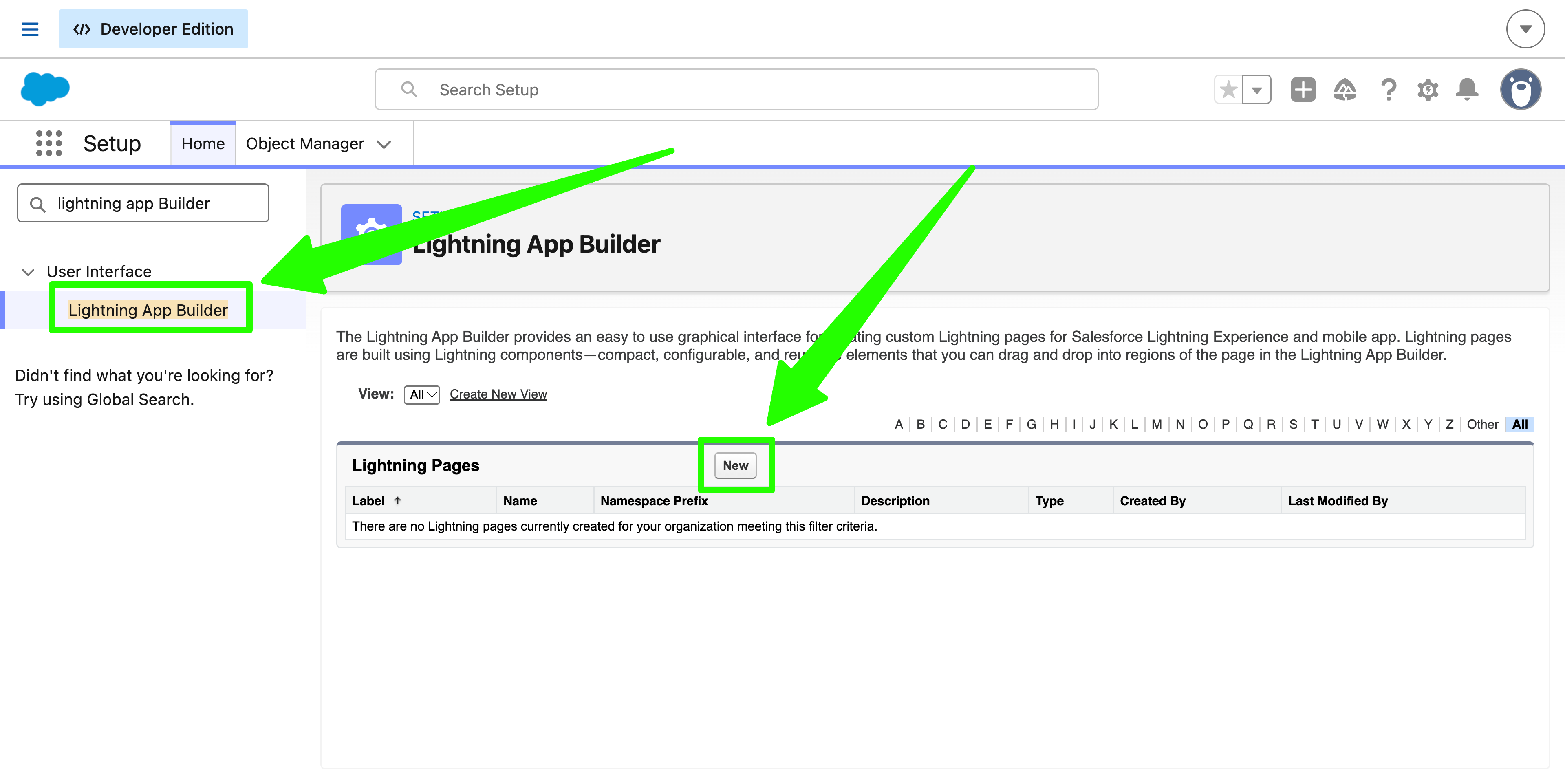Screen dimensions: 1565x784
Task: Open the favorites list dropdown arrow
Action: 1257,90
